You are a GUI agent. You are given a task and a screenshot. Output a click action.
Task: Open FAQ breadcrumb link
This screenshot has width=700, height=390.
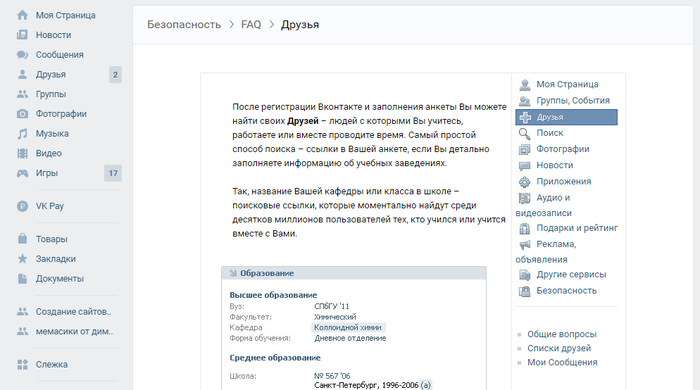[251, 25]
